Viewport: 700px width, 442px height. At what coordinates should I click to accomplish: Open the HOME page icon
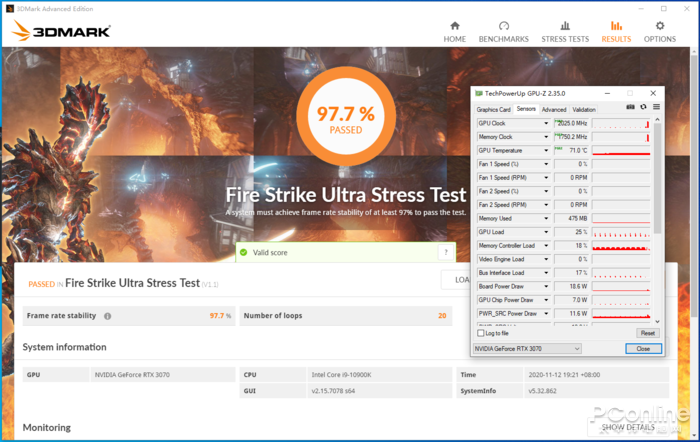click(455, 27)
